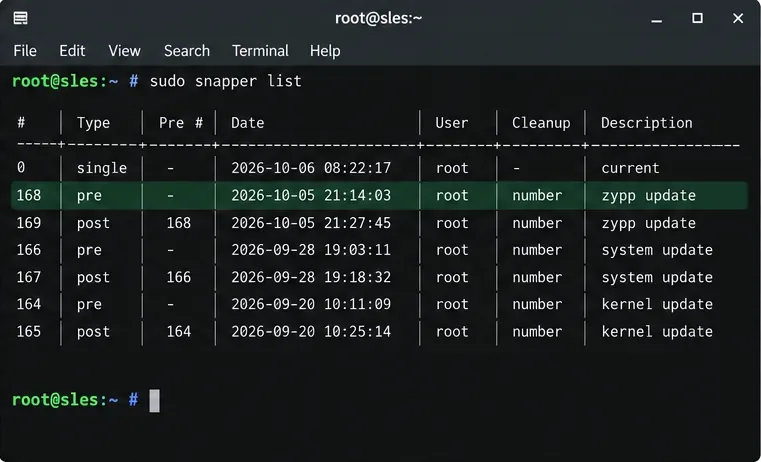Click the 'Description' column header

[x=646, y=123]
